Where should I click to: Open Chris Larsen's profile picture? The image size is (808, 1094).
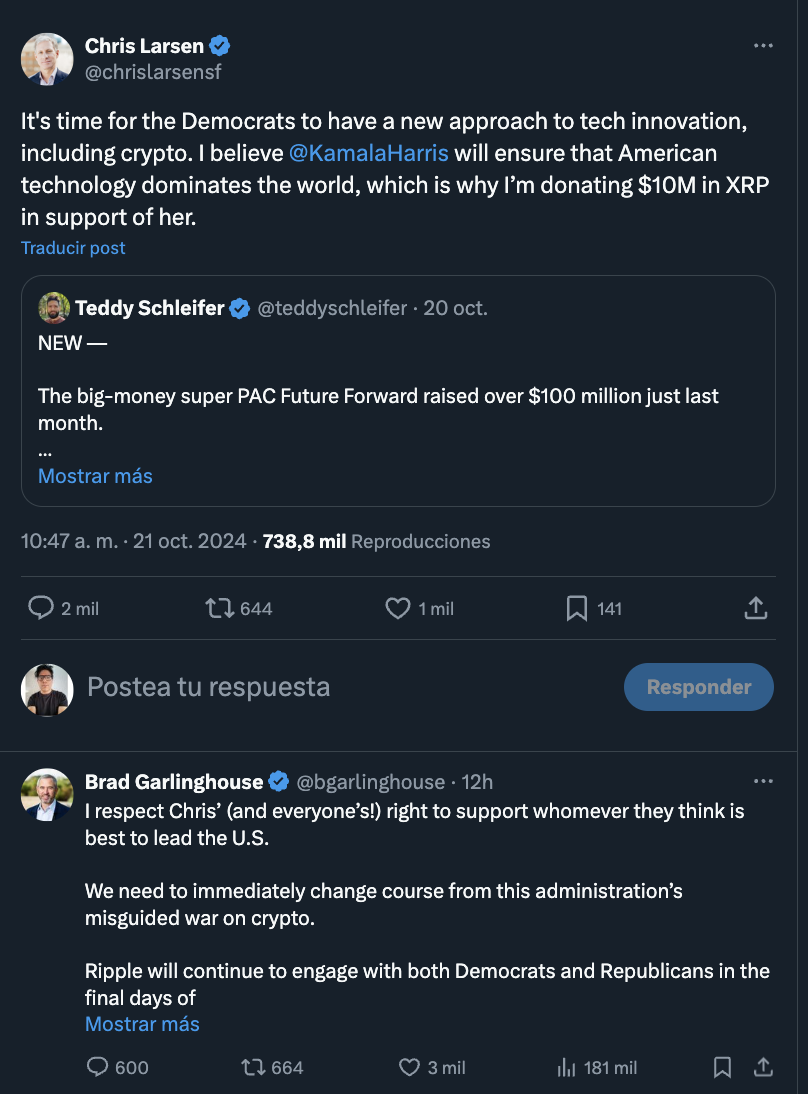[x=47, y=59]
